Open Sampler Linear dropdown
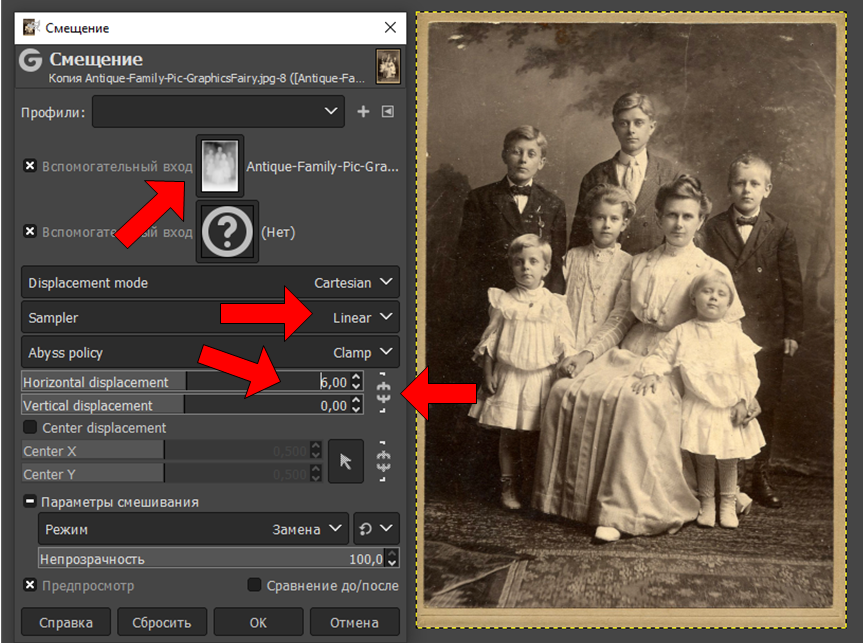Viewport: 863px width, 643px height. tap(210, 317)
